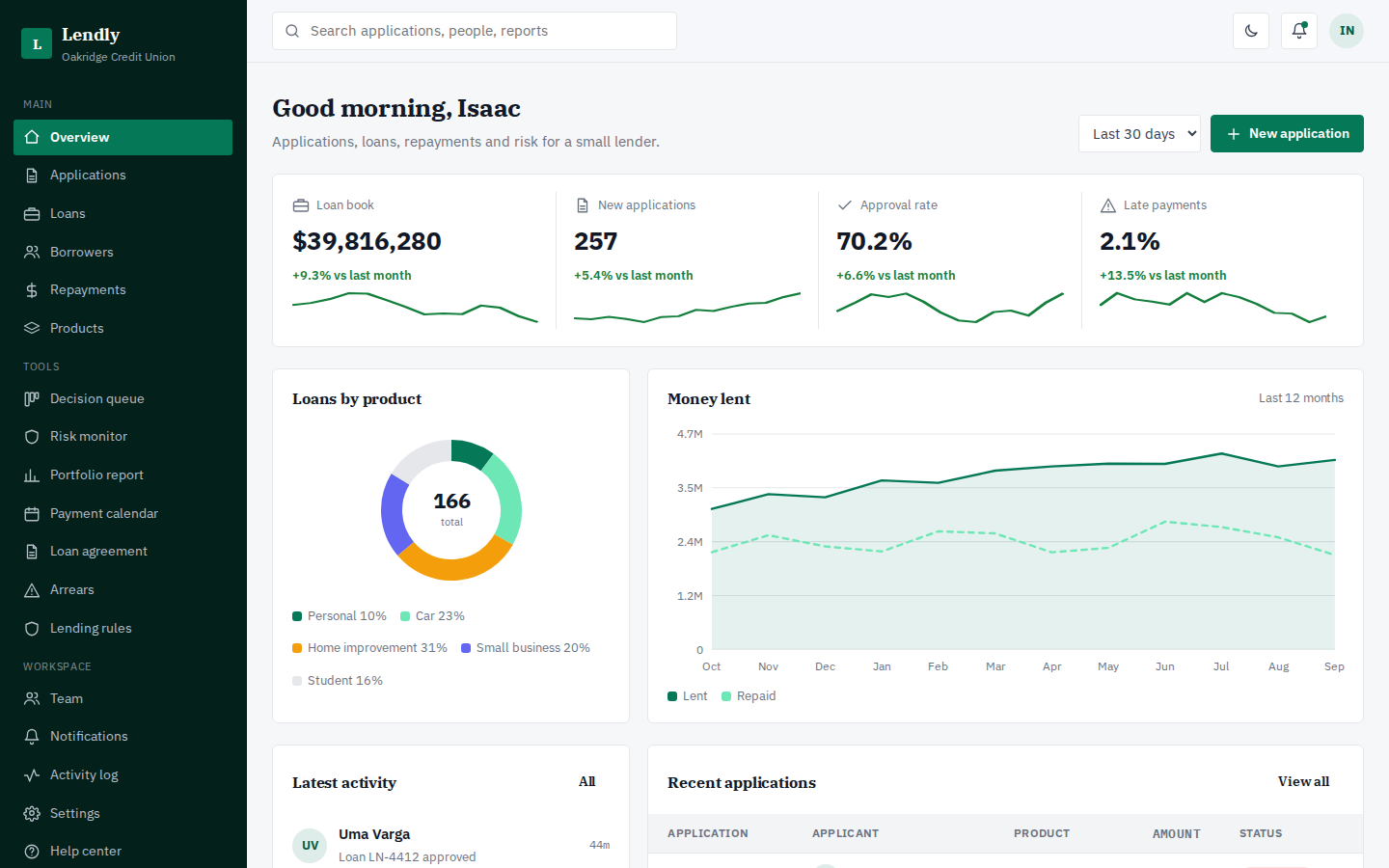1389x868 pixels.
Task: Click the donut chart 166 total center
Action: click(451, 508)
